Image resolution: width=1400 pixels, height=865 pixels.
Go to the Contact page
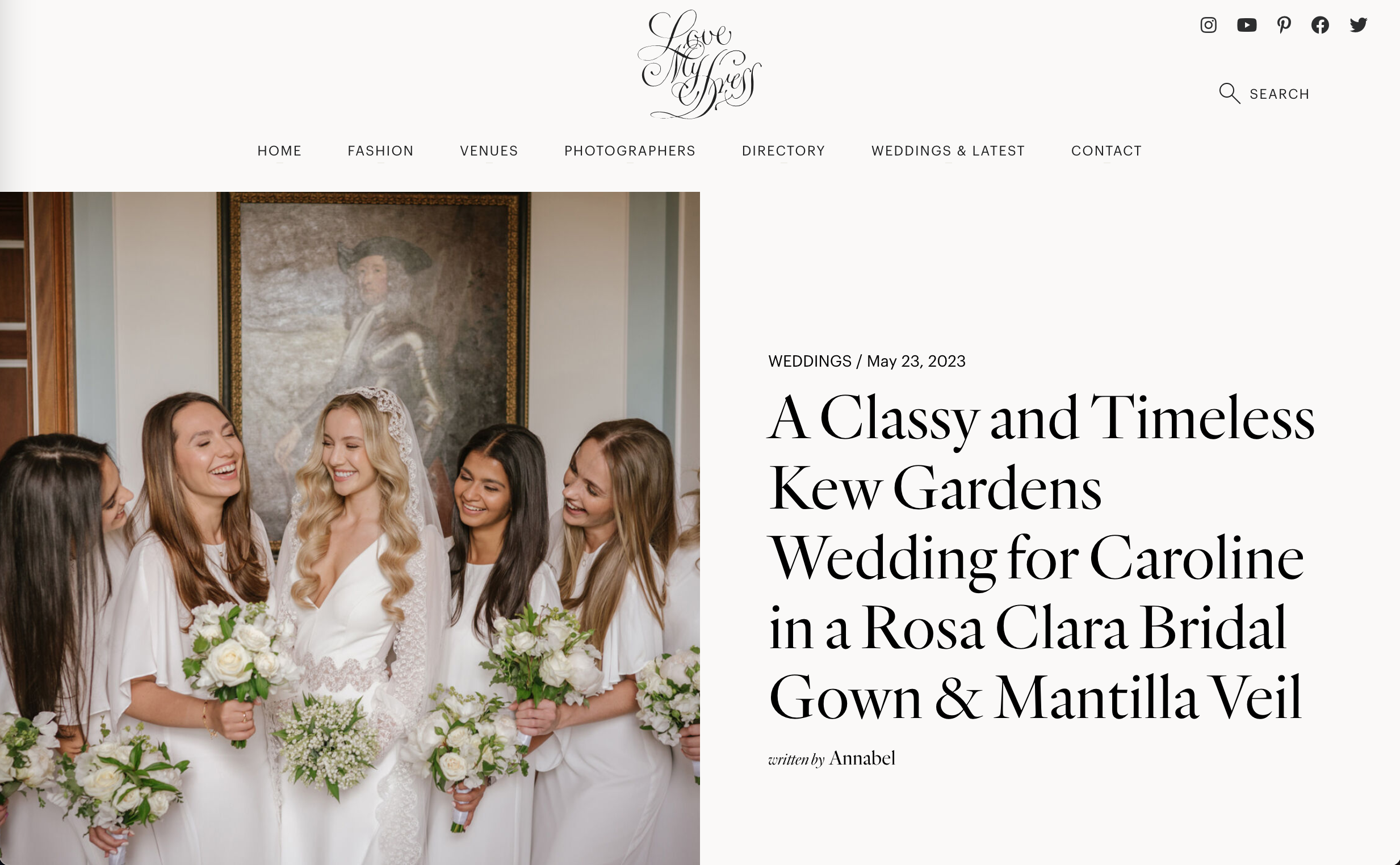1106,151
